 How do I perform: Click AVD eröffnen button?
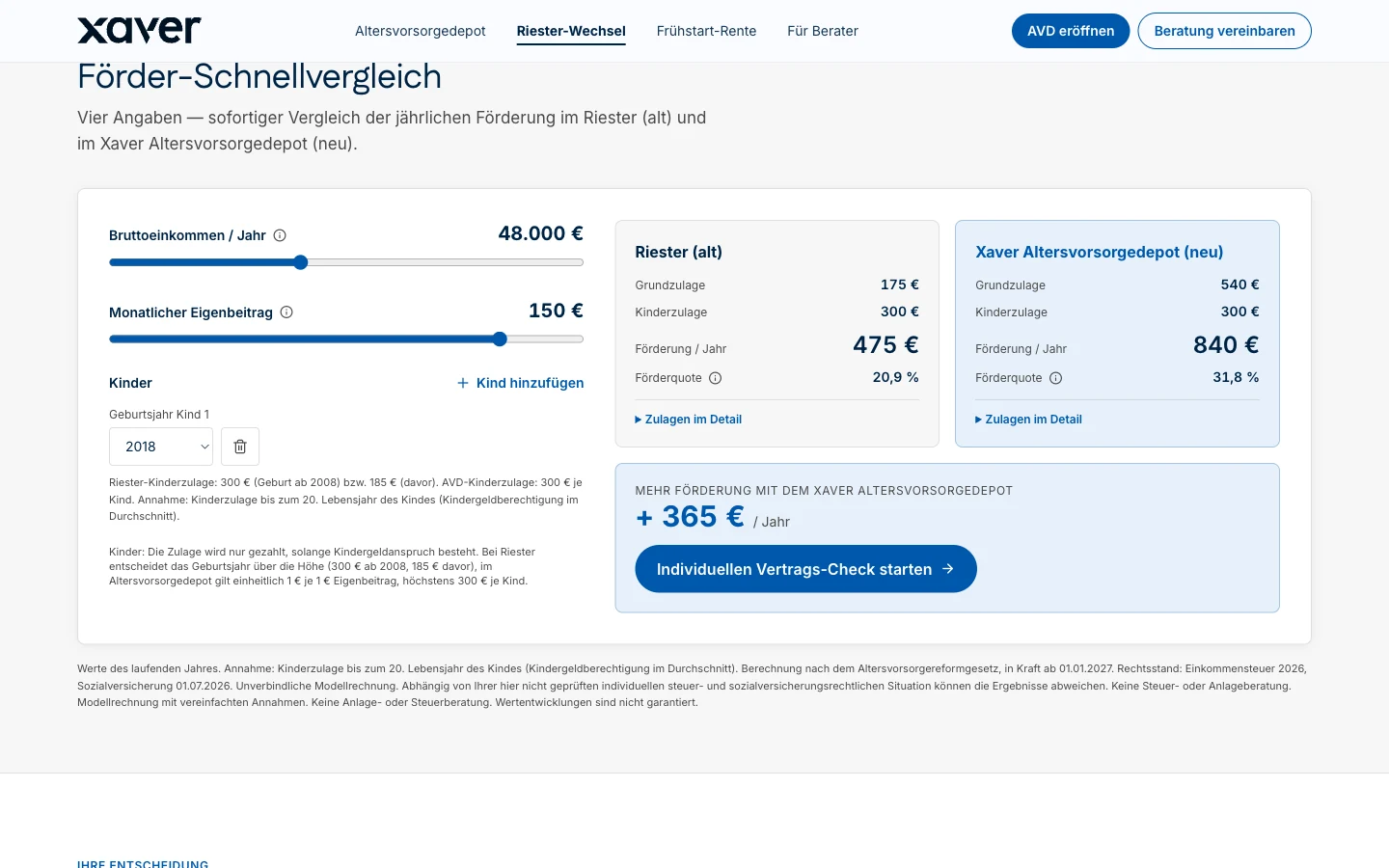click(x=1071, y=31)
